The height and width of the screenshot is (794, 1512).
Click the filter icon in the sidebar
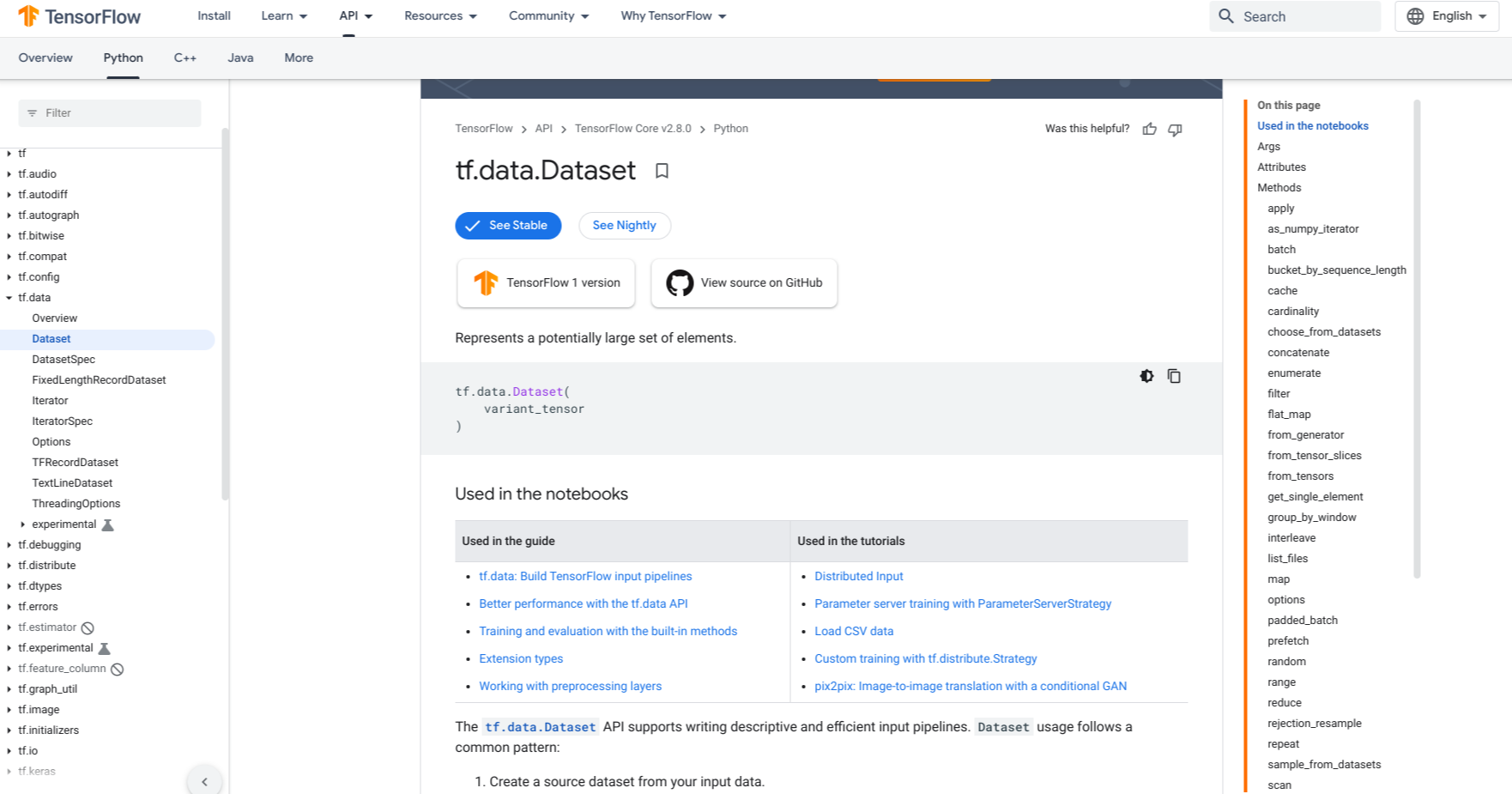tap(31, 112)
